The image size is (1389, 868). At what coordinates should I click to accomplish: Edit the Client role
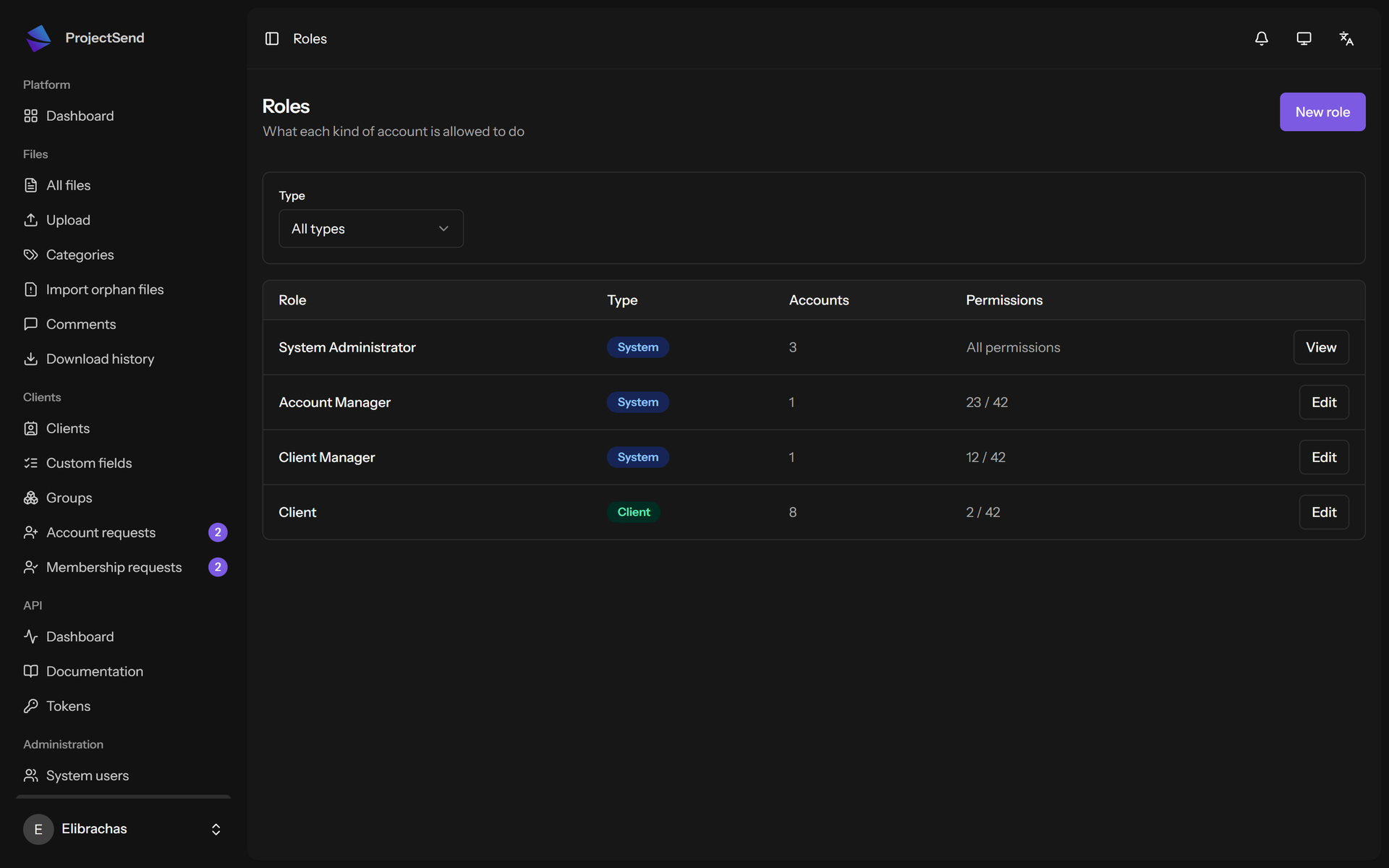coord(1324,512)
